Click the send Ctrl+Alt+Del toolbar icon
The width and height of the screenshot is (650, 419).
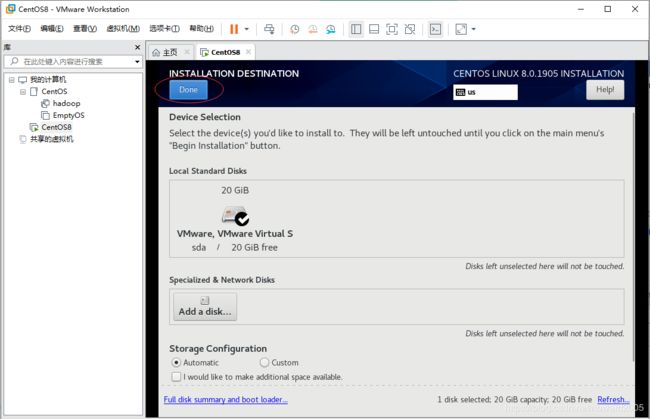(x=269, y=29)
